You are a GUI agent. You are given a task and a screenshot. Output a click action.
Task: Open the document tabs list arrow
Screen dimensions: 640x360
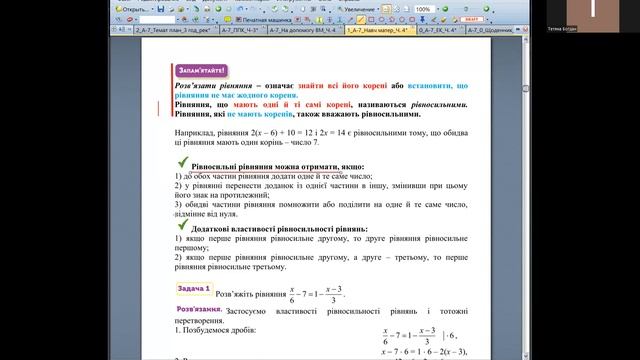pyautogui.click(x=518, y=29)
